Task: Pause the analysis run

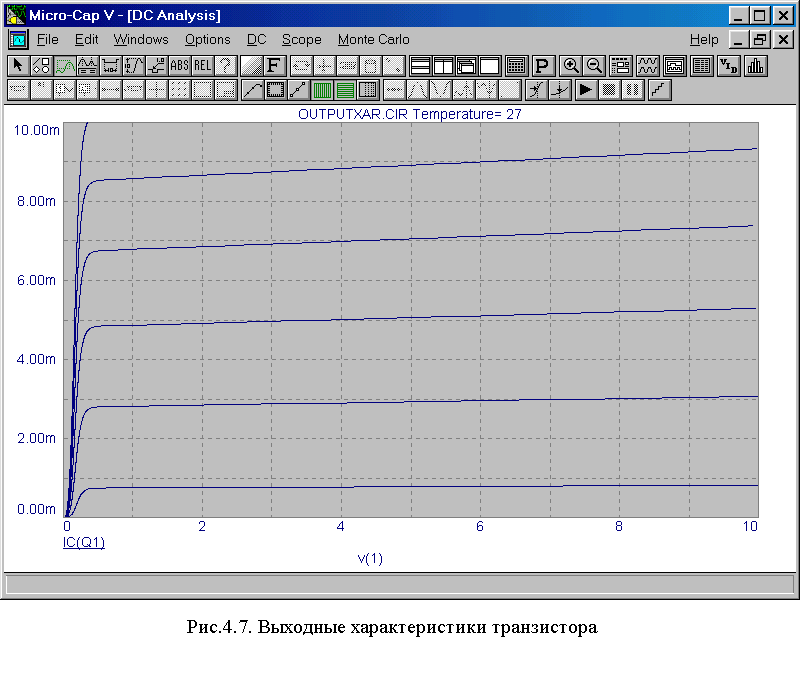Action: point(632,90)
